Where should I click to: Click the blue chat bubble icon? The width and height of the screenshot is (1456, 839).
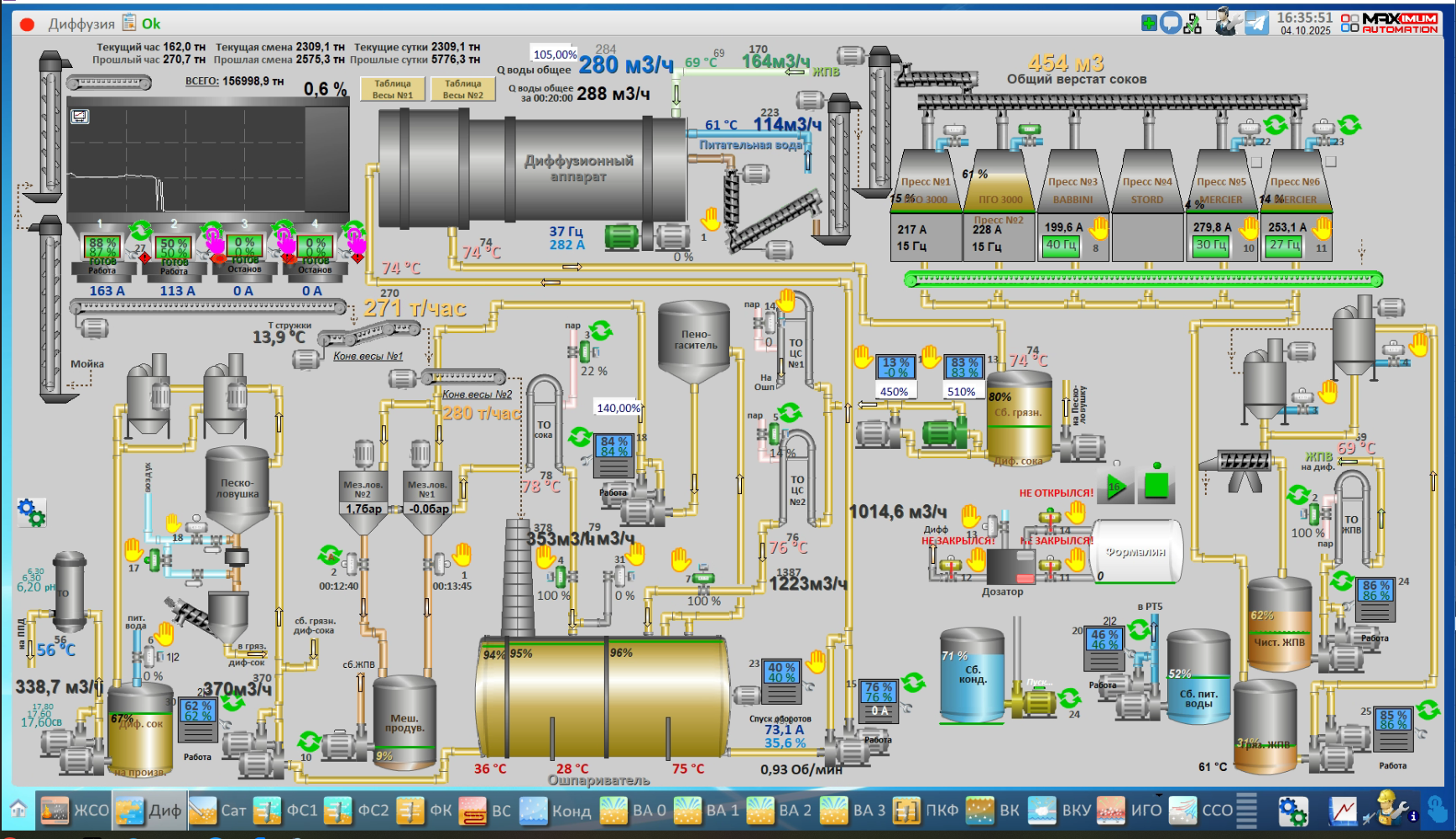(x=1171, y=23)
